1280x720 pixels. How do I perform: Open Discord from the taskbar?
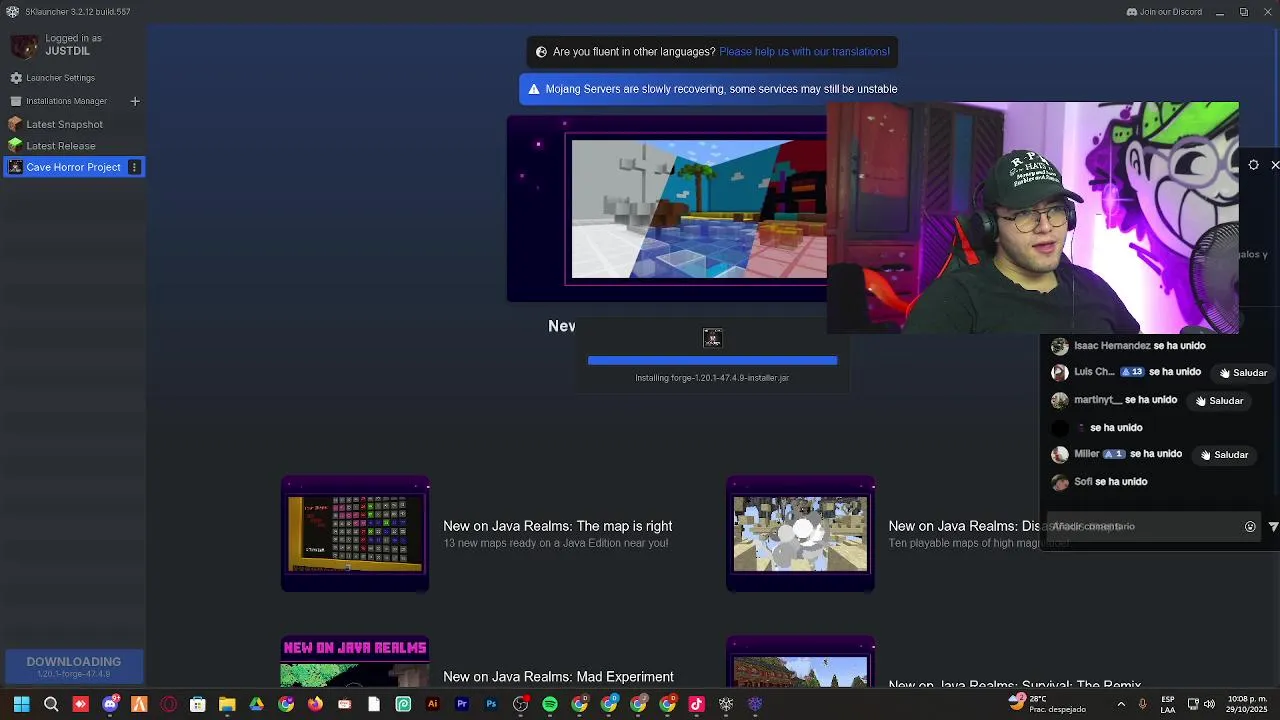[x=110, y=704]
